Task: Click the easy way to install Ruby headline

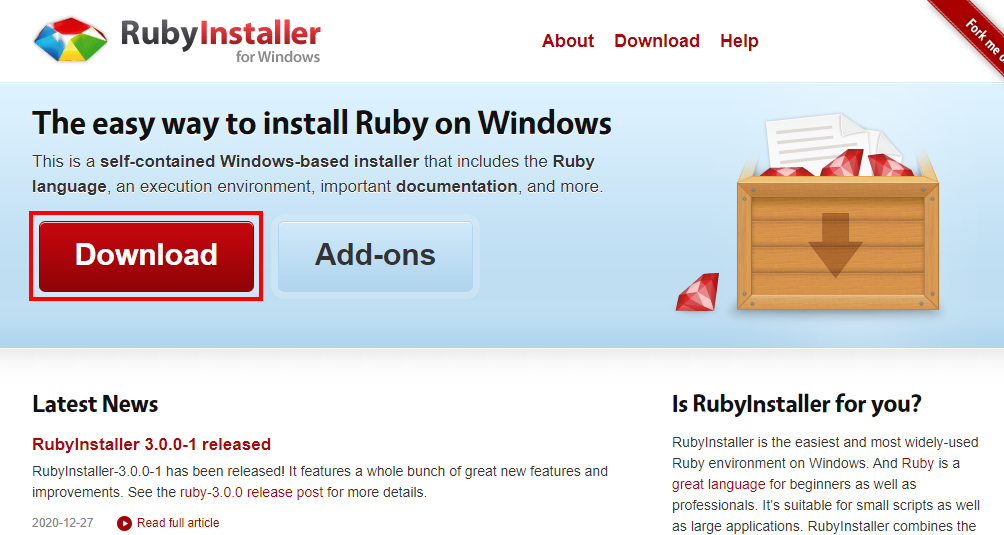Action: (x=322, y=123)
